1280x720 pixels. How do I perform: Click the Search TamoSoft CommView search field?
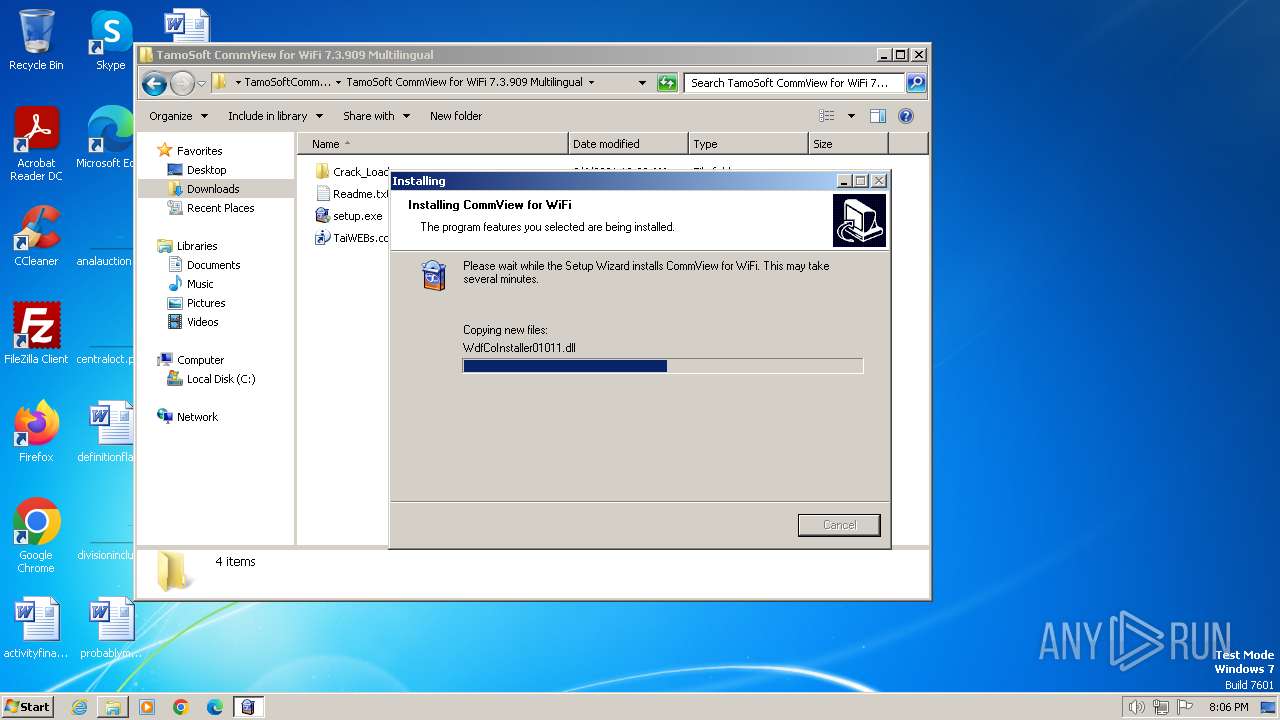[794, 83]
